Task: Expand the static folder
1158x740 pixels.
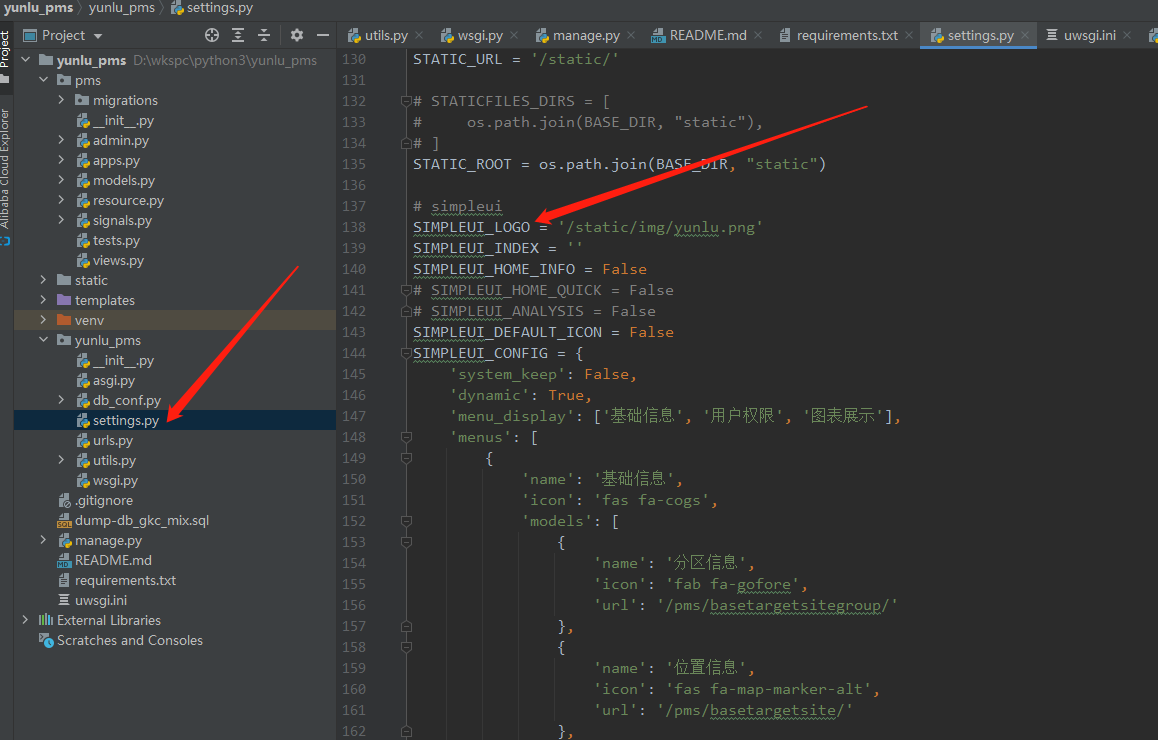Action: (x=44, y=280)
